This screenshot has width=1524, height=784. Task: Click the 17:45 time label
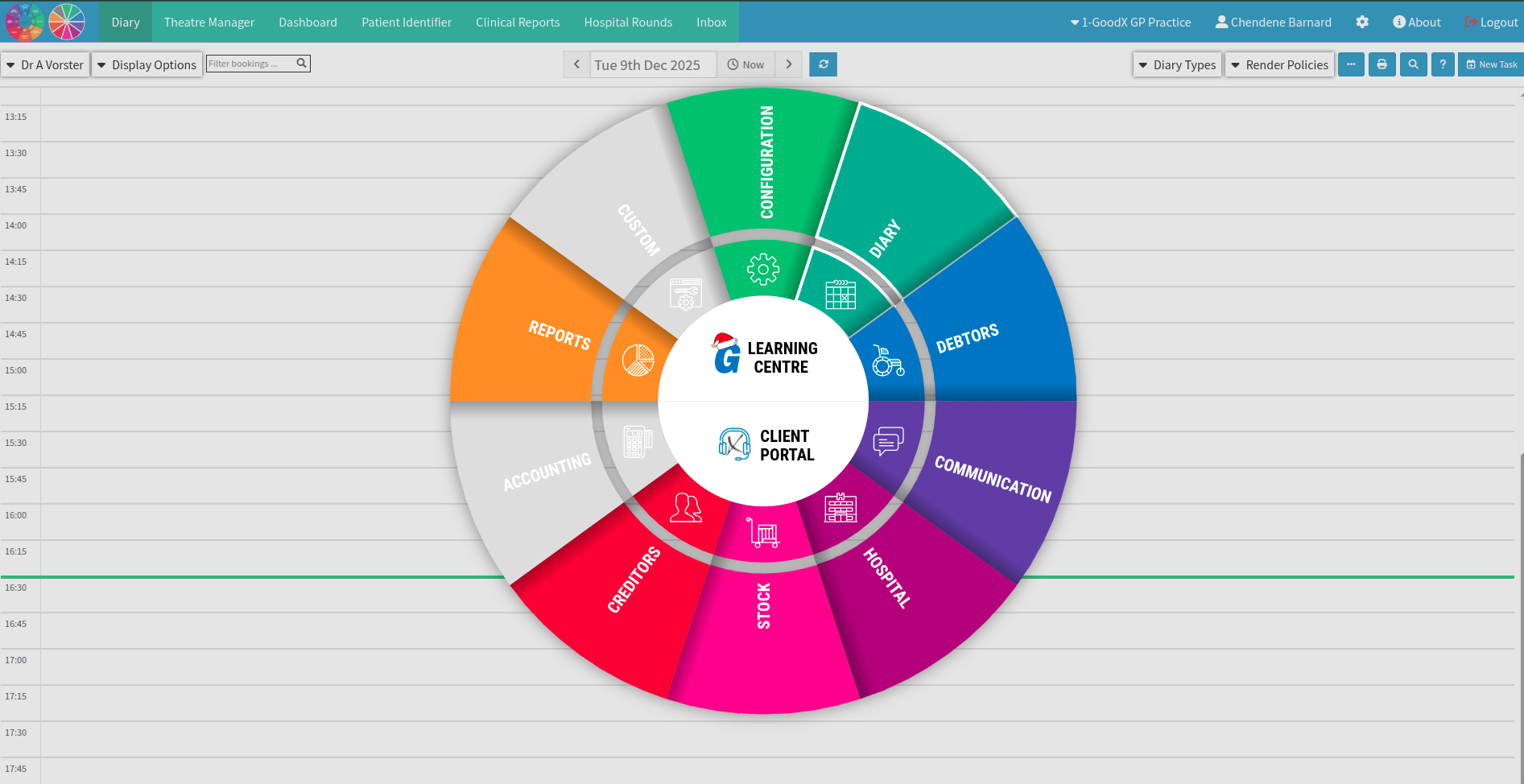pos(16,769)
